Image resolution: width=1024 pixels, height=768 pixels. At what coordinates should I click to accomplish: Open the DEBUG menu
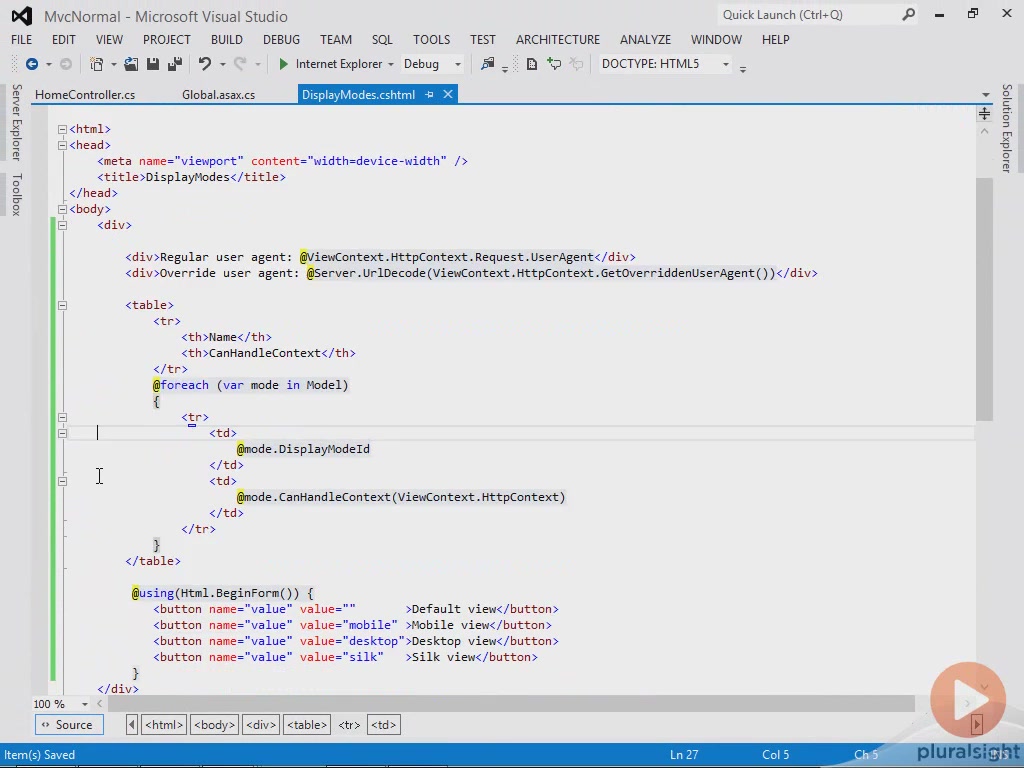281,40
